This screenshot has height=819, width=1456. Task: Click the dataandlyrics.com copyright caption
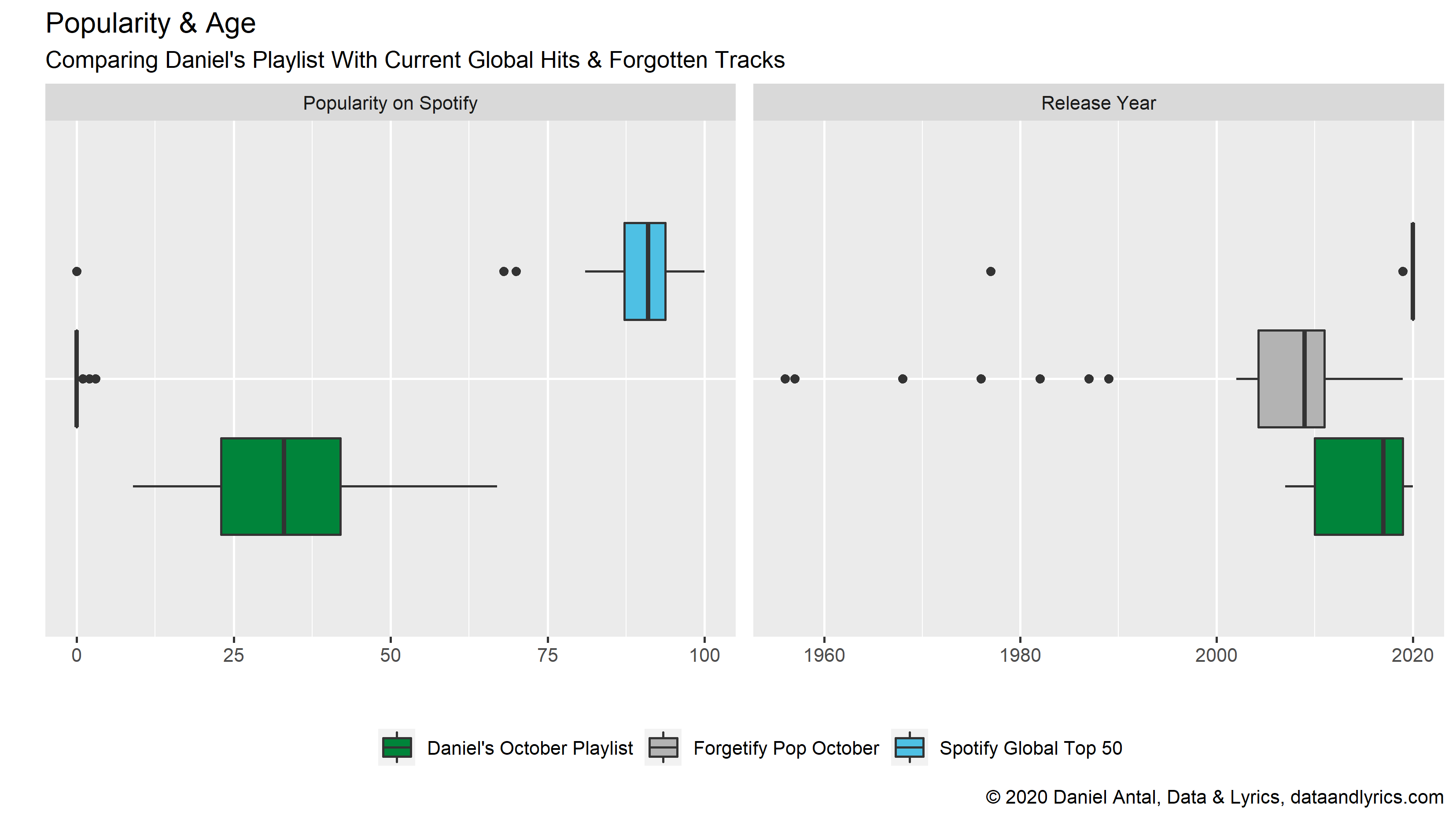click(1214, 797)
